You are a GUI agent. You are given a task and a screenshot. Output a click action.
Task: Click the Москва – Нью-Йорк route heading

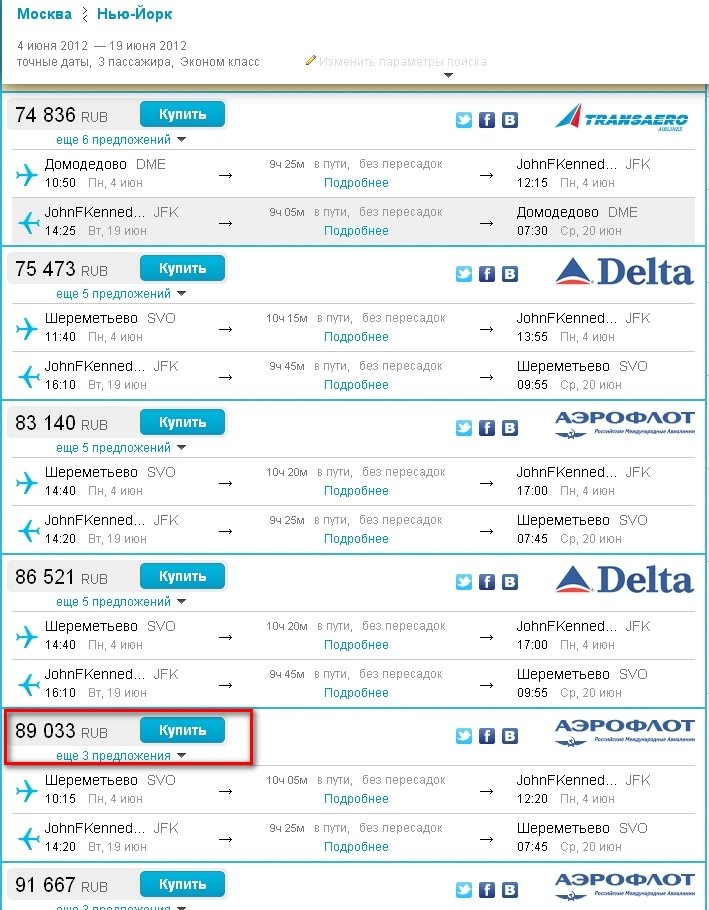[95, 13]
